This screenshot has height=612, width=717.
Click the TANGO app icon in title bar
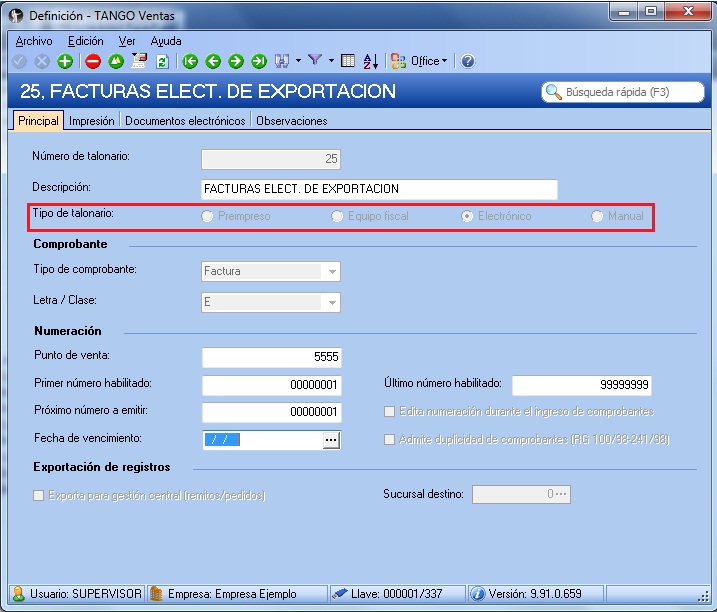coord(16,16)
